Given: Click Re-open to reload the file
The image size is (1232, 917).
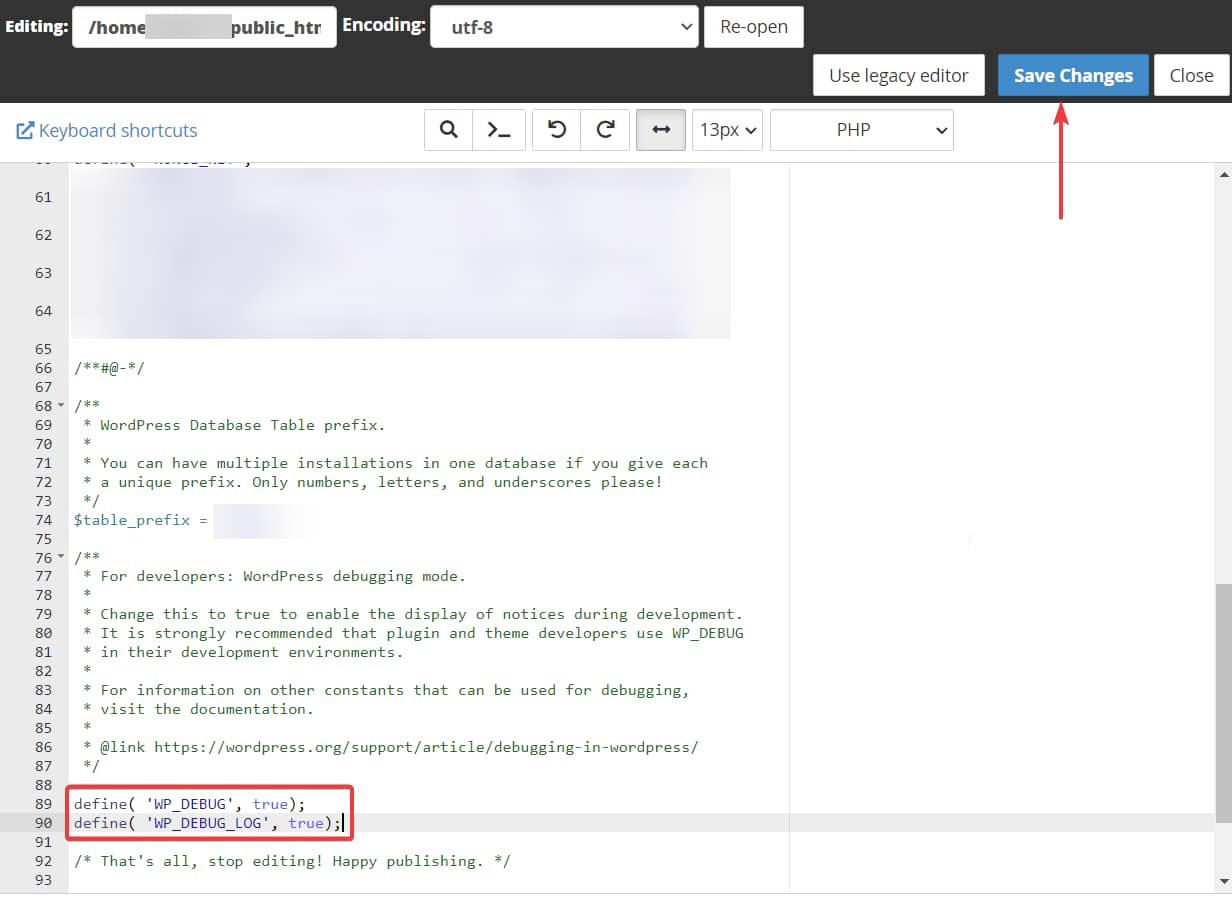Looking at the screenshot, I should (753, 26).
